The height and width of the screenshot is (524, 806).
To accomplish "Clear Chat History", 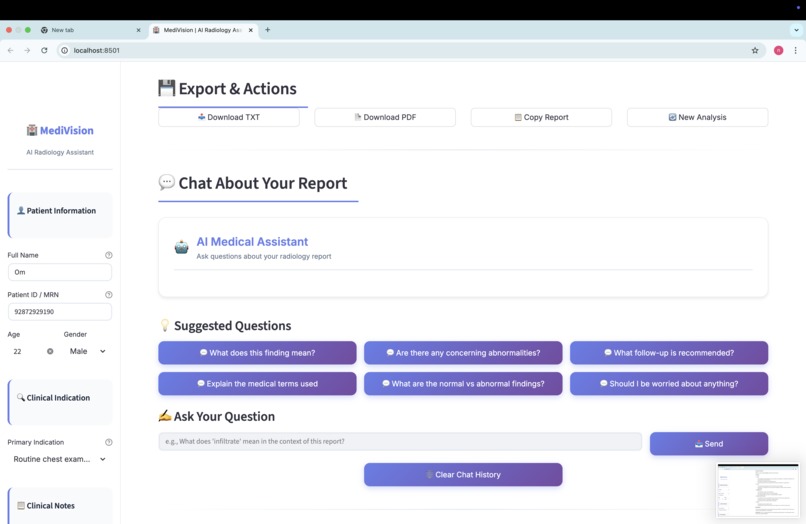I will click(x=463, y=475).
